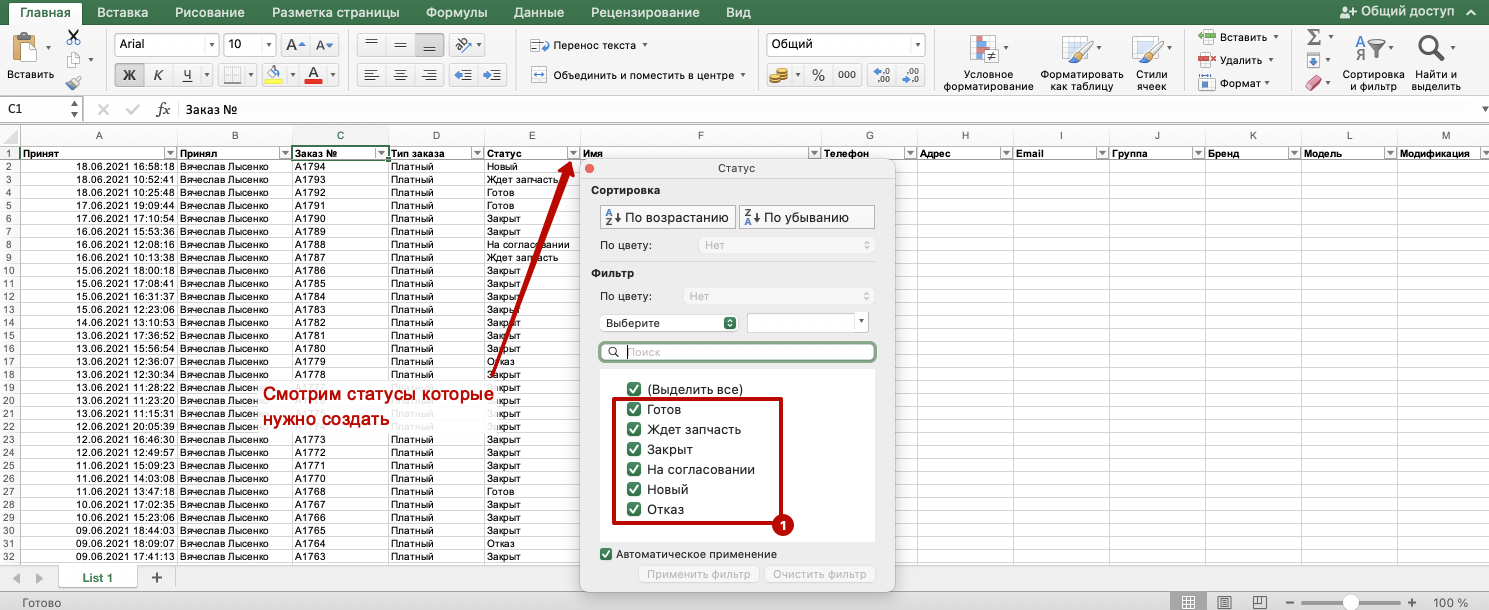Image resolution: width=1489 pixels, height=610 pixels.
Task: Select the List 1 sheet tab
Action: 98,577
